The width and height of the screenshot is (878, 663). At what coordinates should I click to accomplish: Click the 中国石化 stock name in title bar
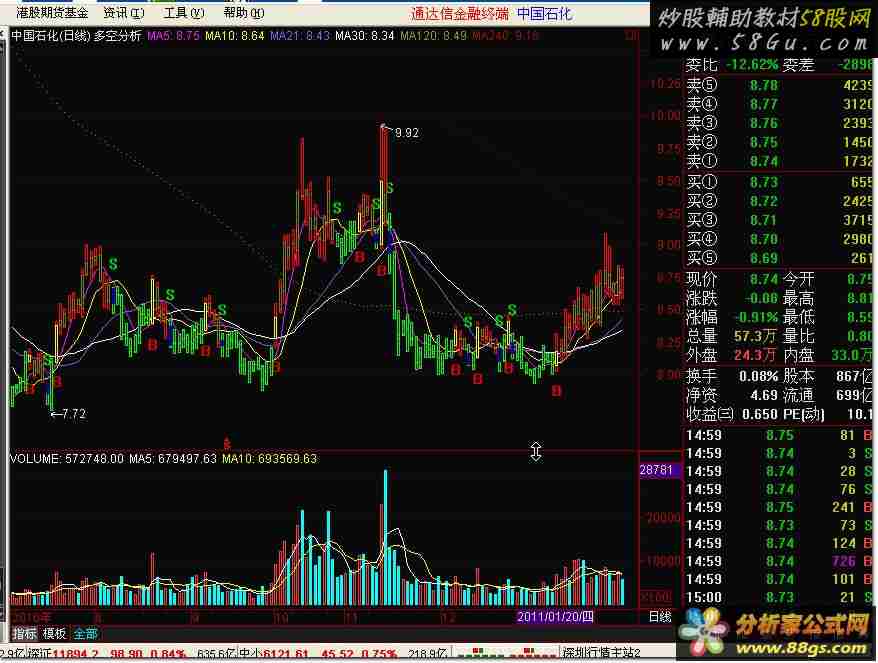544,13
